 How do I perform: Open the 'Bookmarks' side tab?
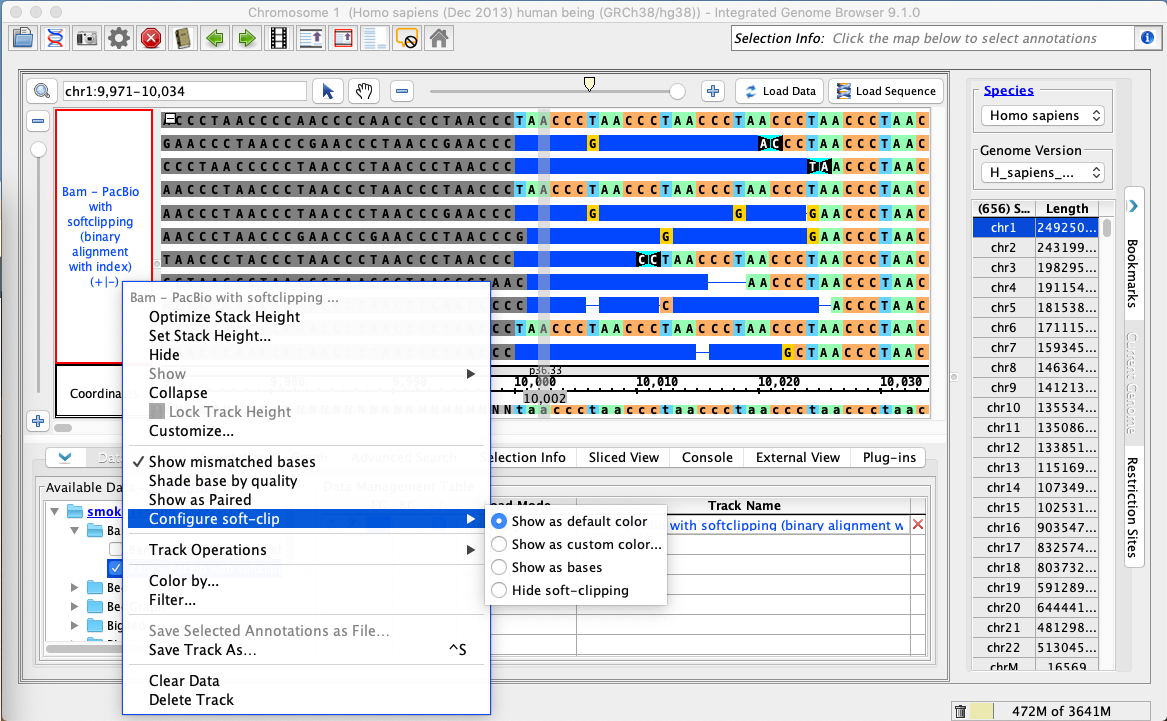pos(1133,273)
